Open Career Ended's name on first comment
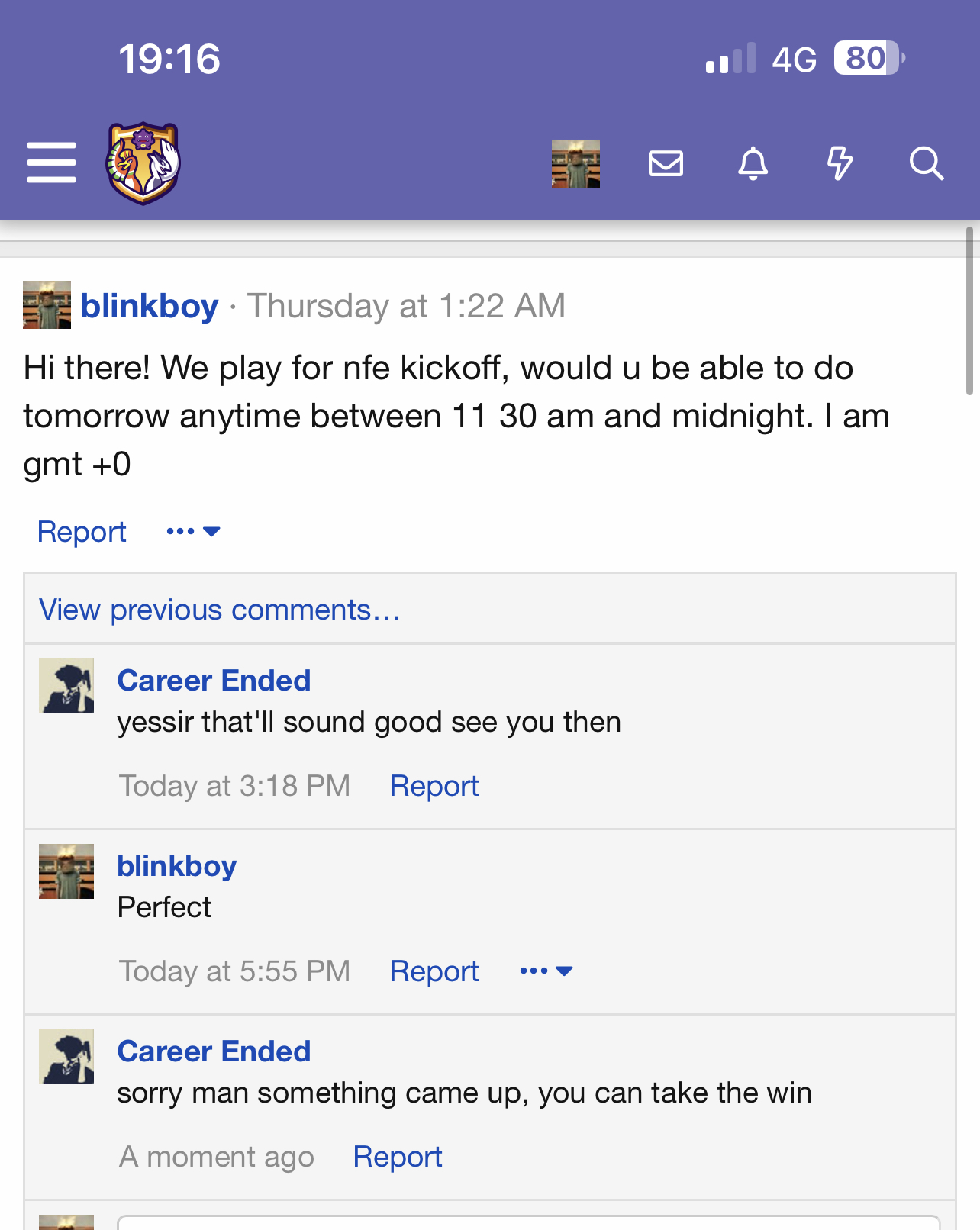This screenshot has width=980, height=1230. [214, 681]
